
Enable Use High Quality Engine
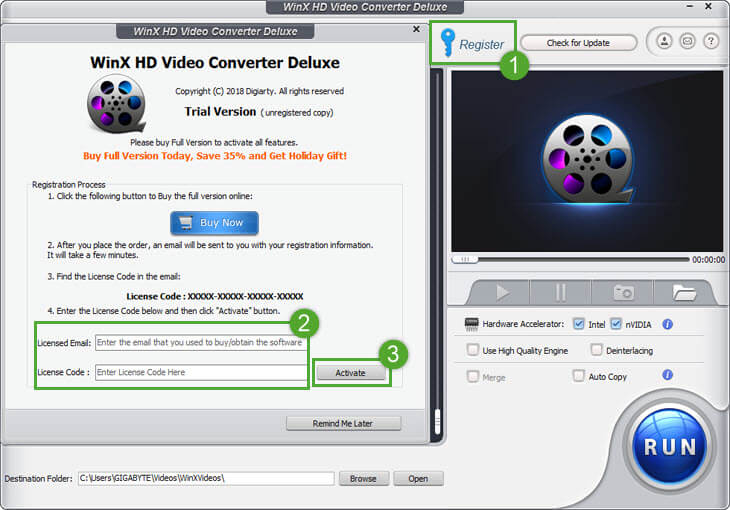coord(473,350)
